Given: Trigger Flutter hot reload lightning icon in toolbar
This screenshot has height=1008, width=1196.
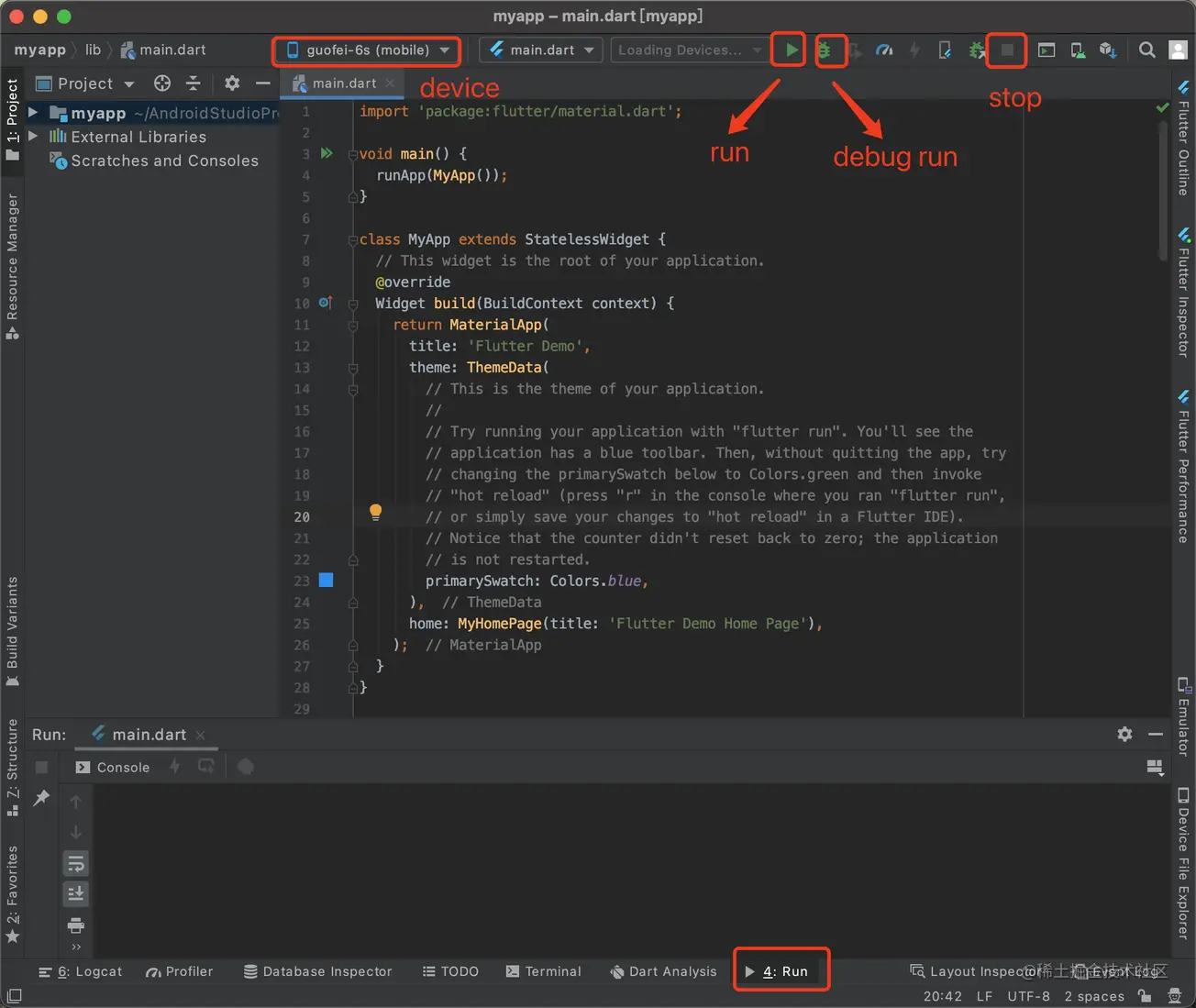Looking at the screenshot, I should tap(914, 50).
